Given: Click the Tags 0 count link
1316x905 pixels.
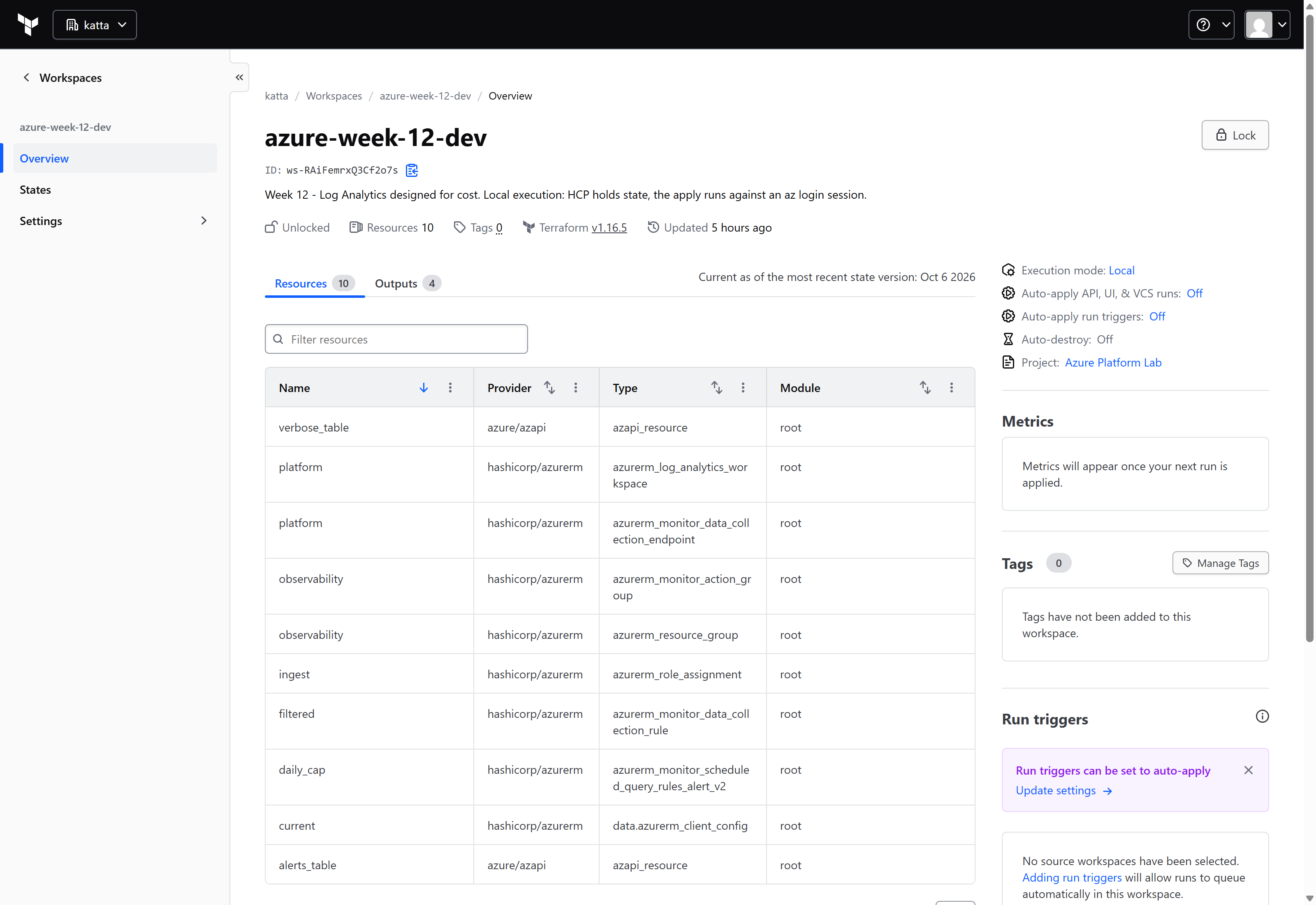Looking at the screenshot, I should click(x=499, y=227).
